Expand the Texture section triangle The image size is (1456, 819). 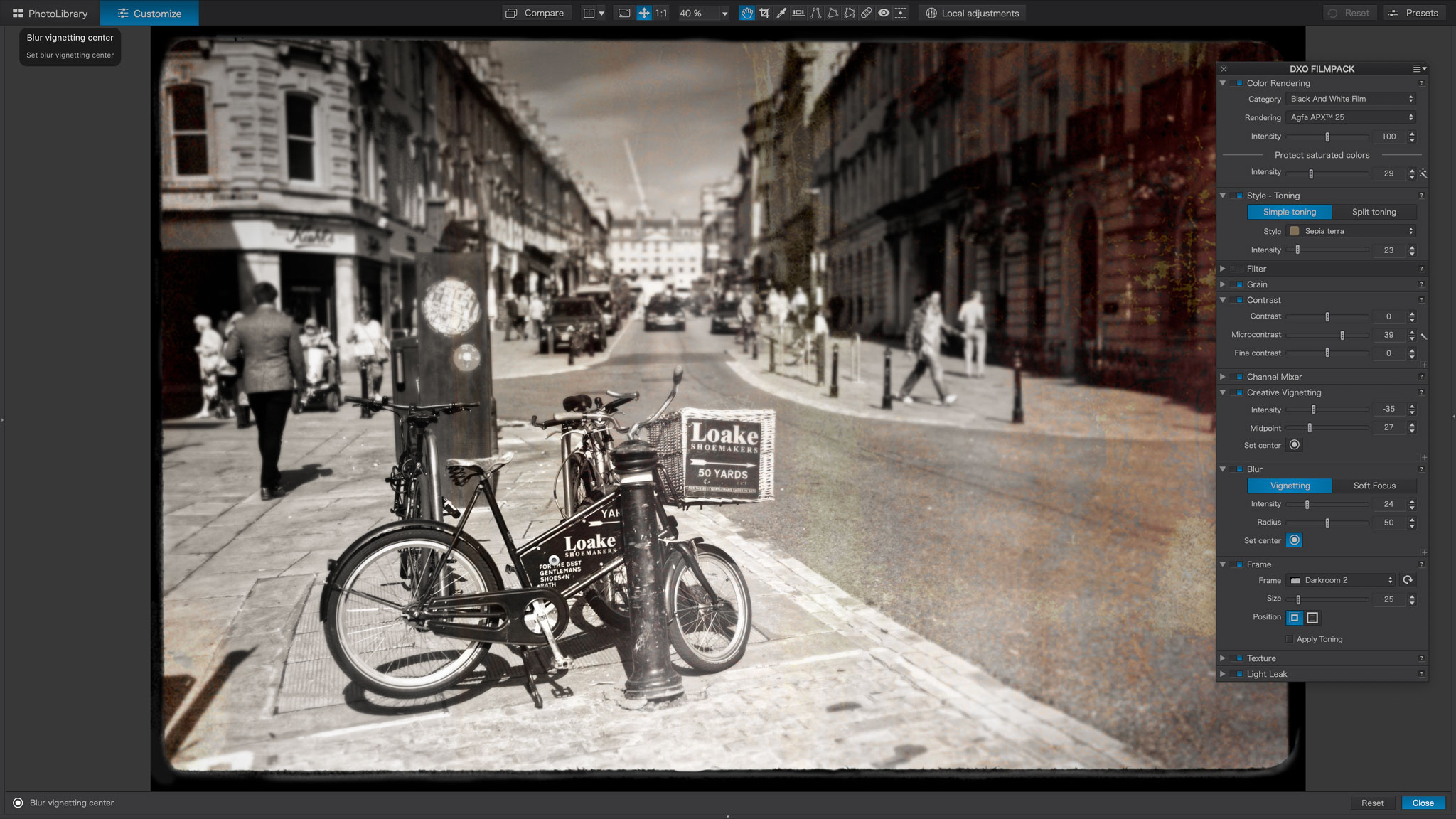[1223, 658]
